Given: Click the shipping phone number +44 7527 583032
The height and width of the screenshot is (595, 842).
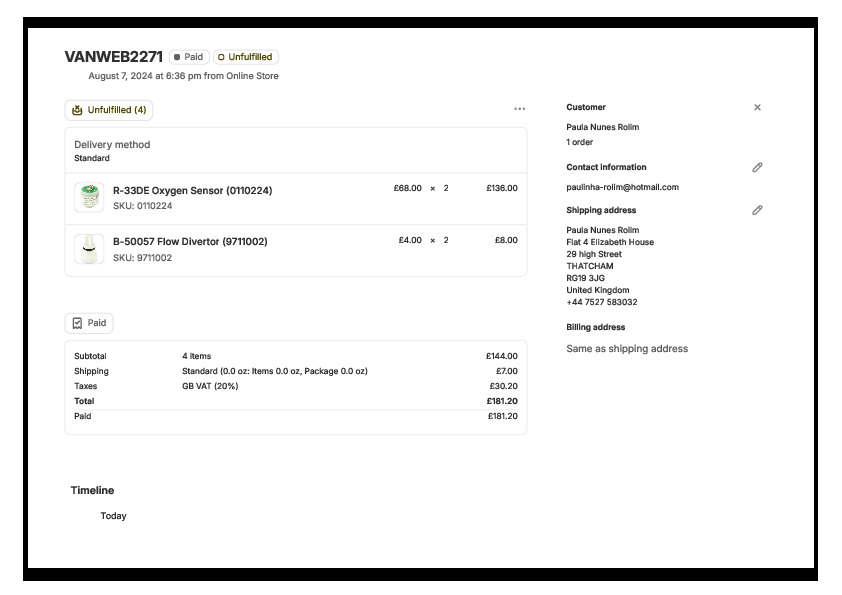Looking at the screenshot, I should coord(601,302).
